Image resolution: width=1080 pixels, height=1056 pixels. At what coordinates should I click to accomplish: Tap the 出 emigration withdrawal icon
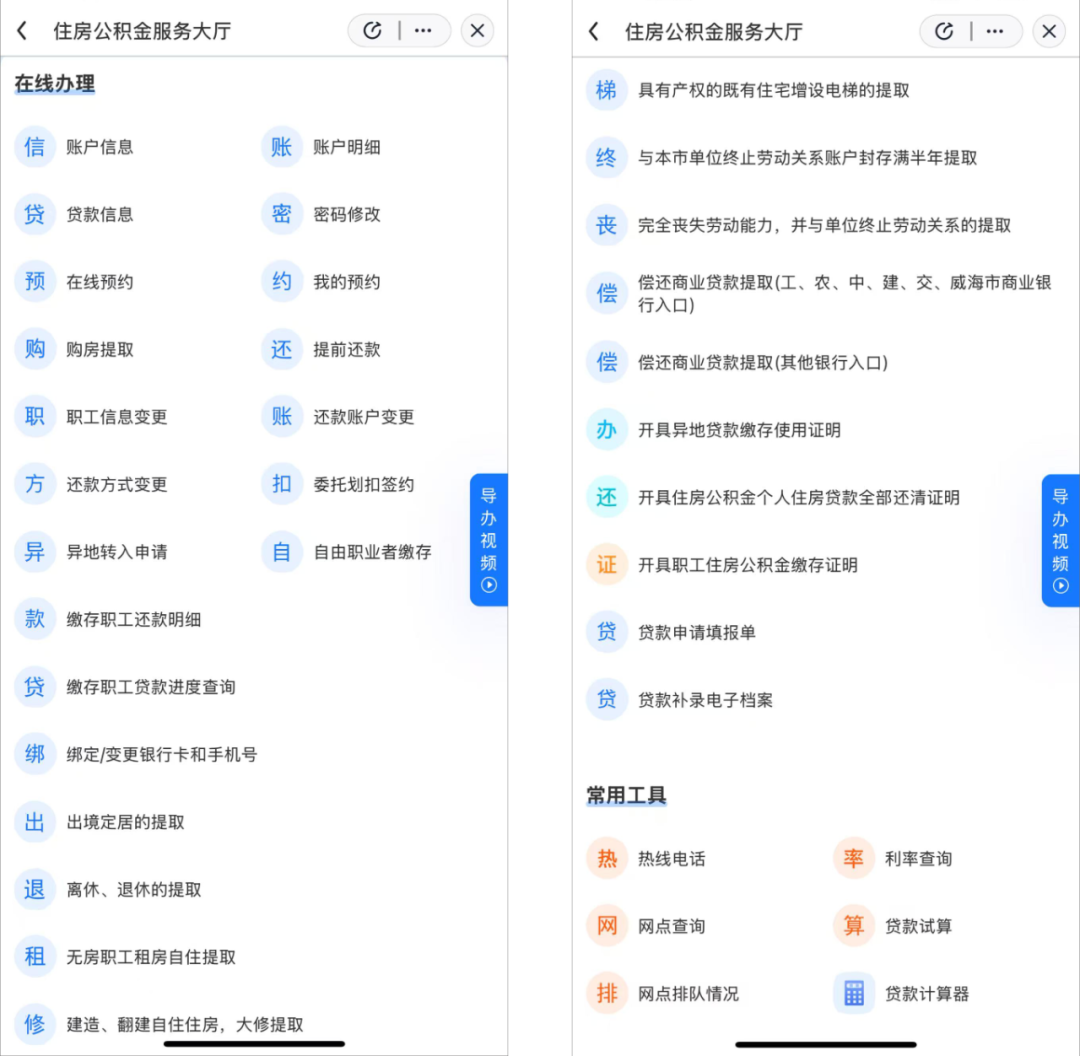point(34,822)
